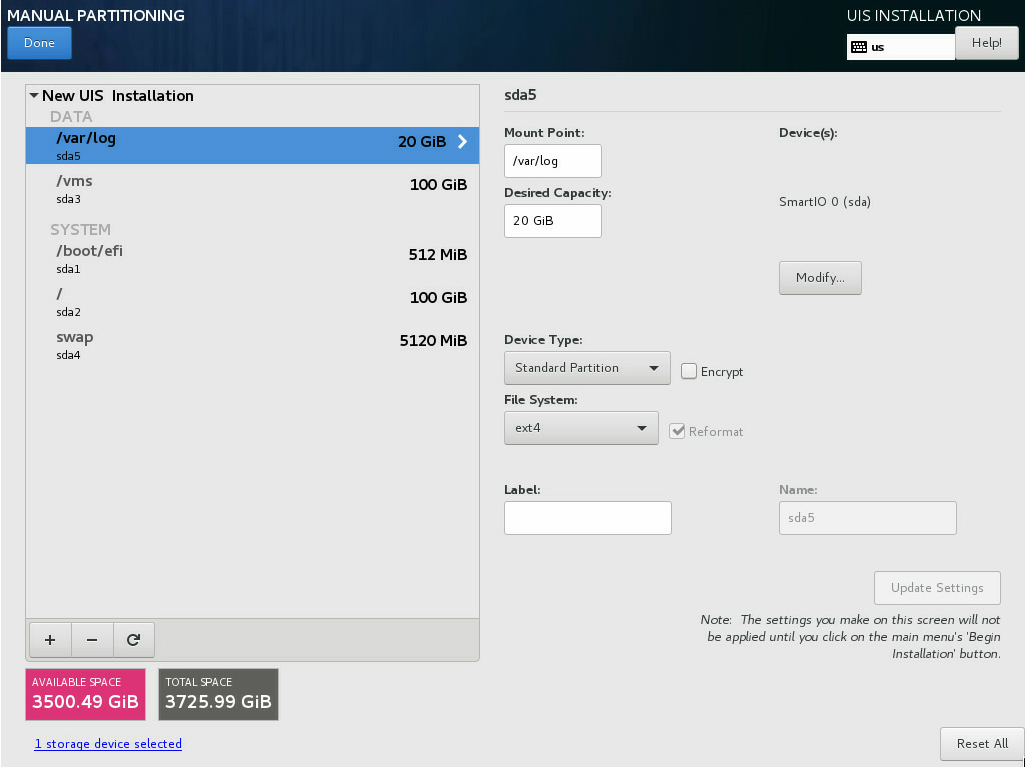Click the remove mount point minus icon

(92, 640)
